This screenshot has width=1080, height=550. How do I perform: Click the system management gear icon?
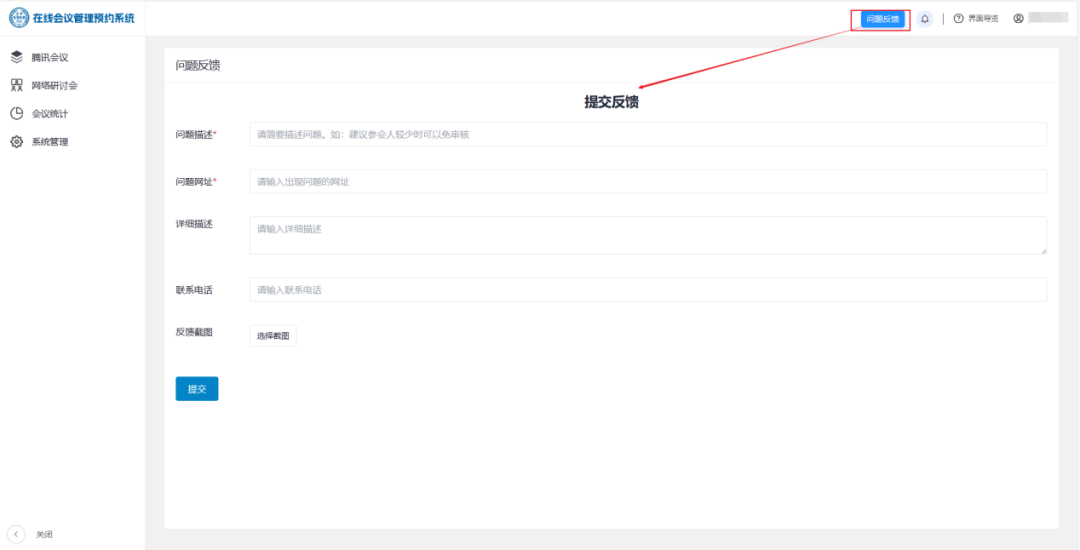click(17, 142)
